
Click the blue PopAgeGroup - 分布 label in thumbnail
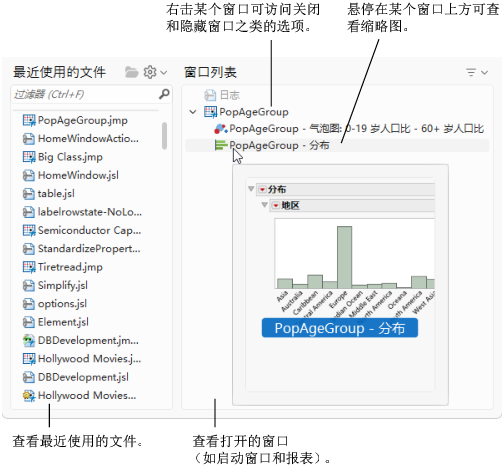pos(340,328)
